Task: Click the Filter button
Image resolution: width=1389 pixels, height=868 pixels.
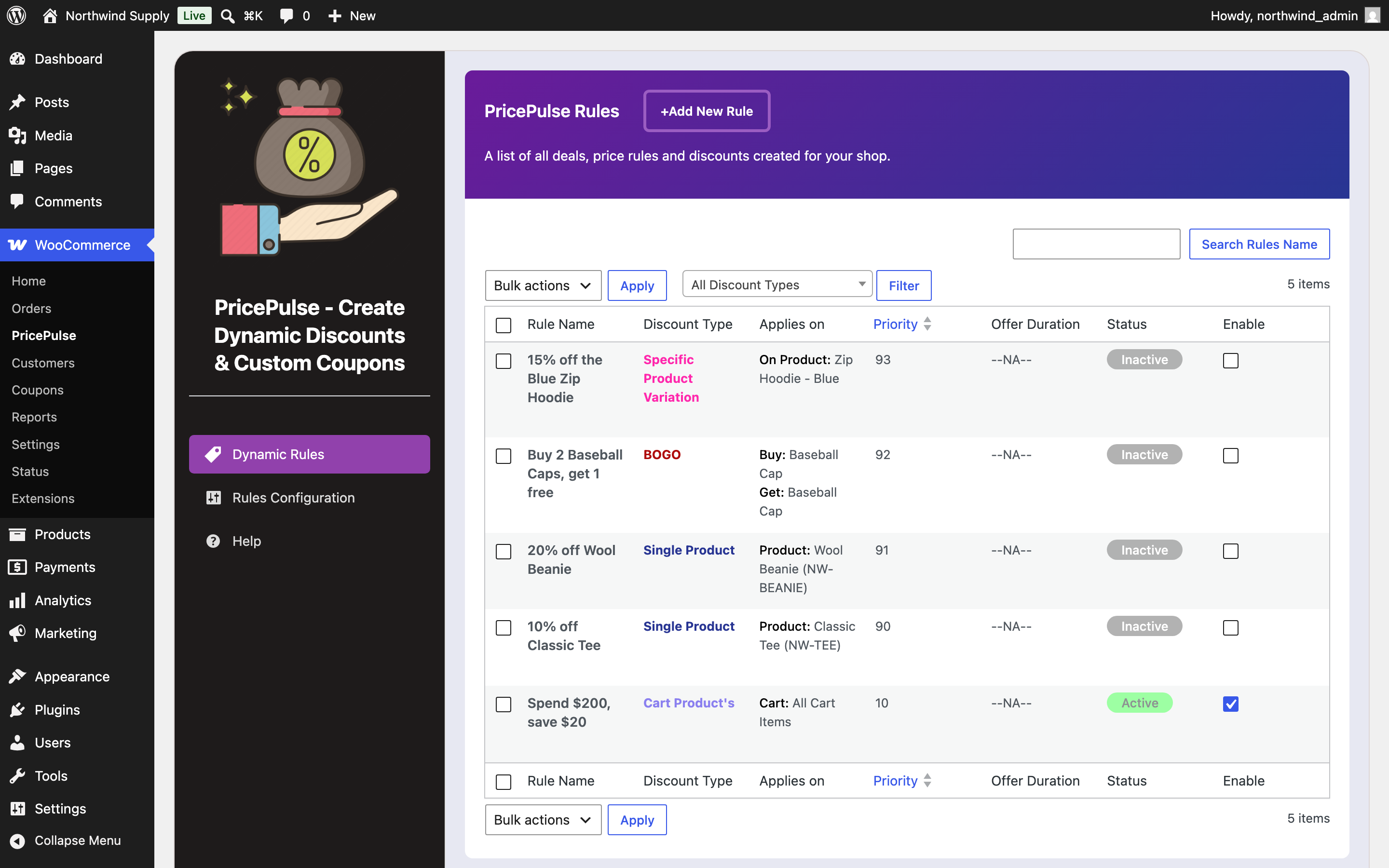Action: tap(903, 285)
